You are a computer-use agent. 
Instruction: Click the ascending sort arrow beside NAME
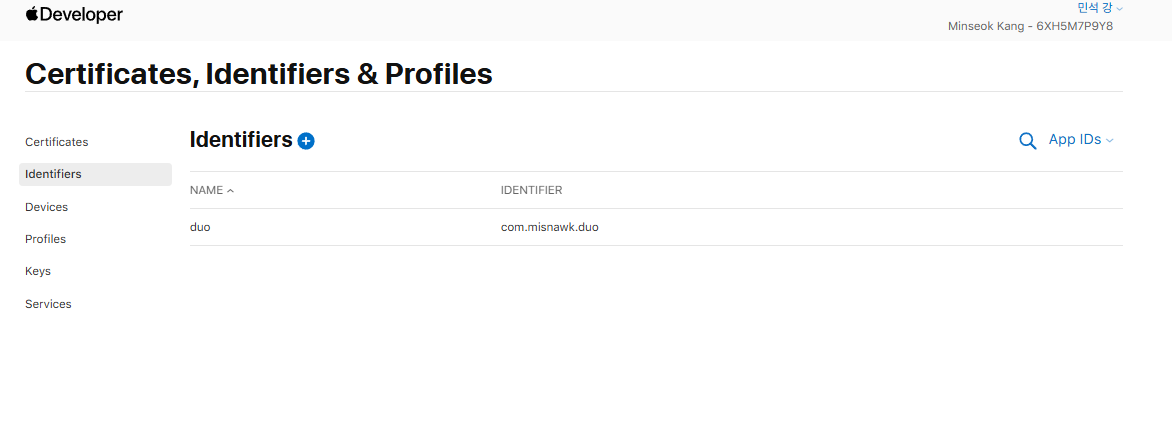coord(231,191)
